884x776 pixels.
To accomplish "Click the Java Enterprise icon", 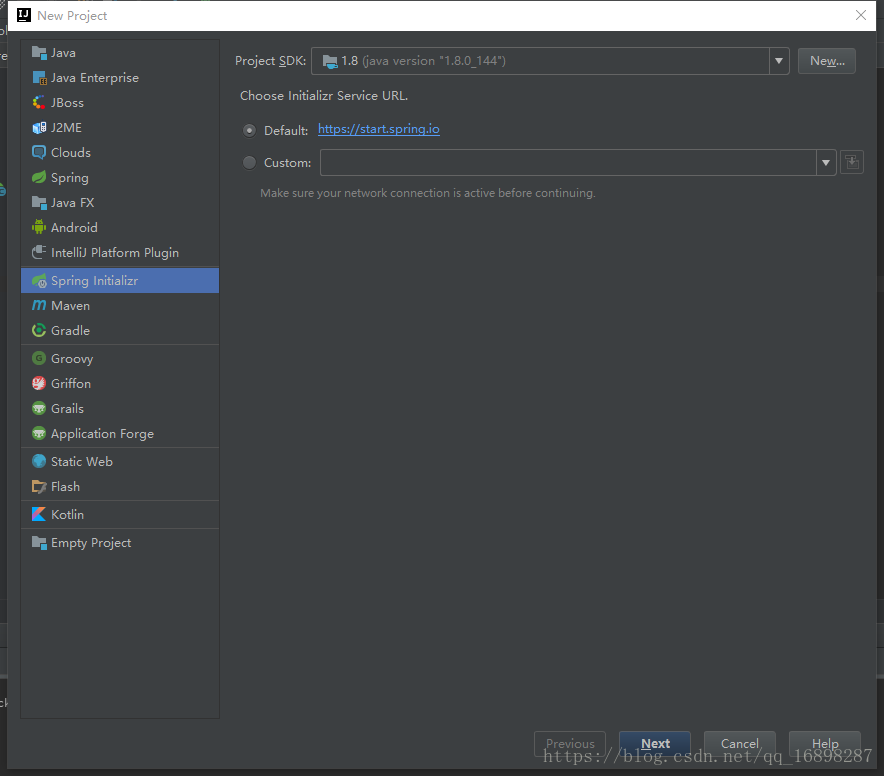I will tap(39, 78).
